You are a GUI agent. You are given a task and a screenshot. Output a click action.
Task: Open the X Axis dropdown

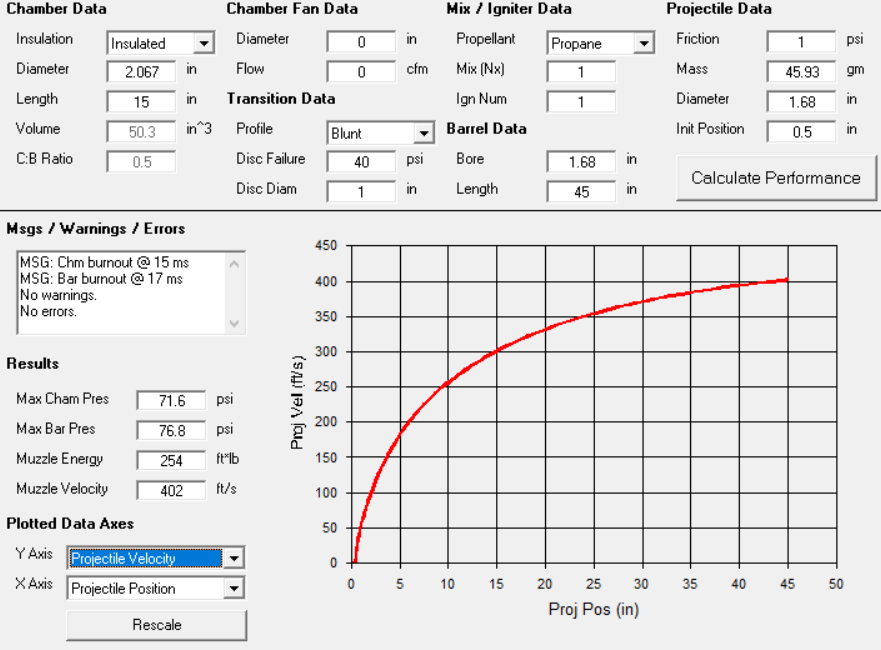click(x=234, y=588)
